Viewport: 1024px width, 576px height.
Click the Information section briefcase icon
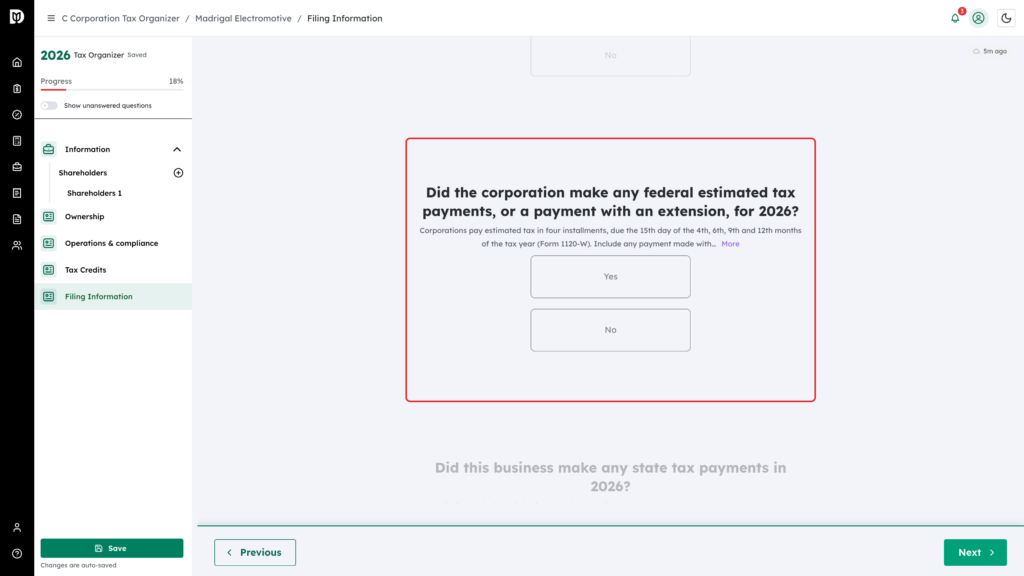(48, 150)
